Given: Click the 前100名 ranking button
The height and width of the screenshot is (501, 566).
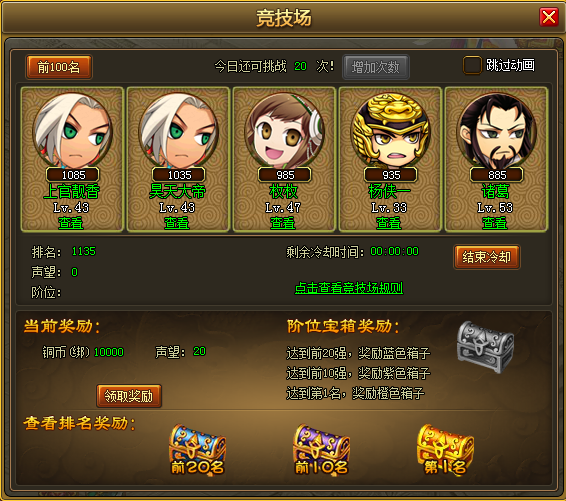Looking at the screenshot, I should click(x=59, y=67).
